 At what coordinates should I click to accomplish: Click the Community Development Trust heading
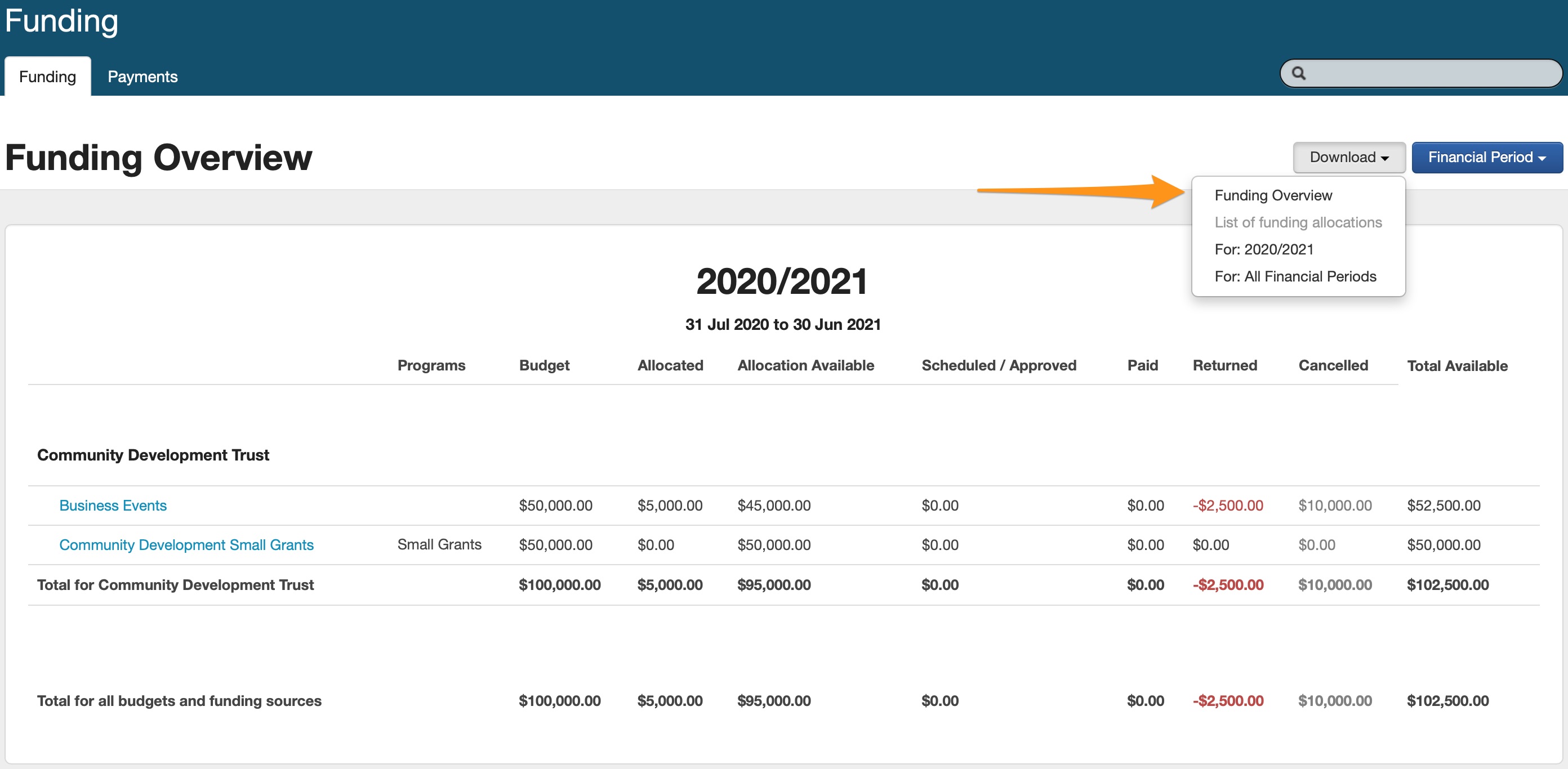(153, 455)
